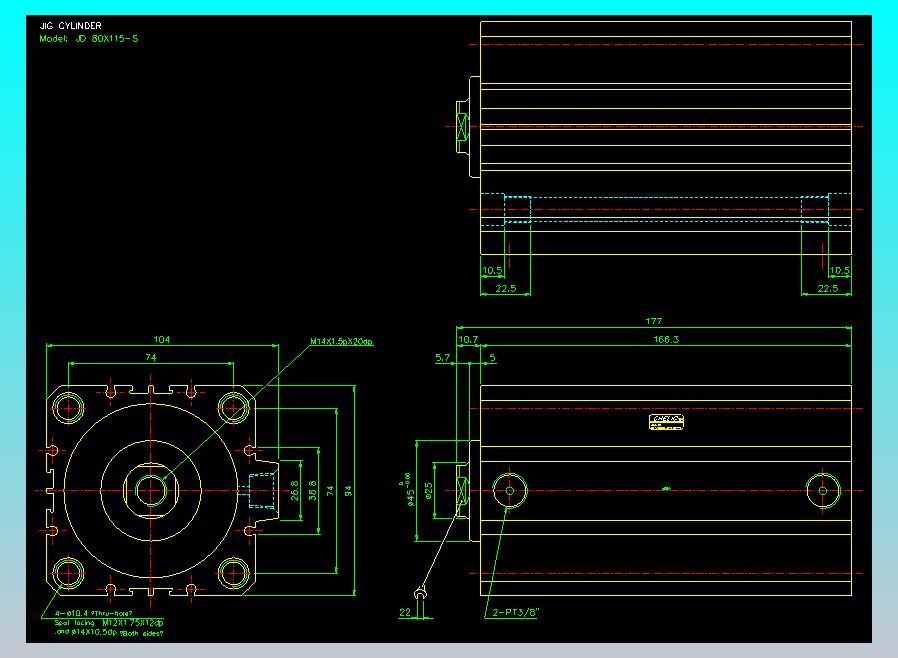The image size is (898, 658).
Task: Click the right port circle in side view
Action: [x=822, y=490]
